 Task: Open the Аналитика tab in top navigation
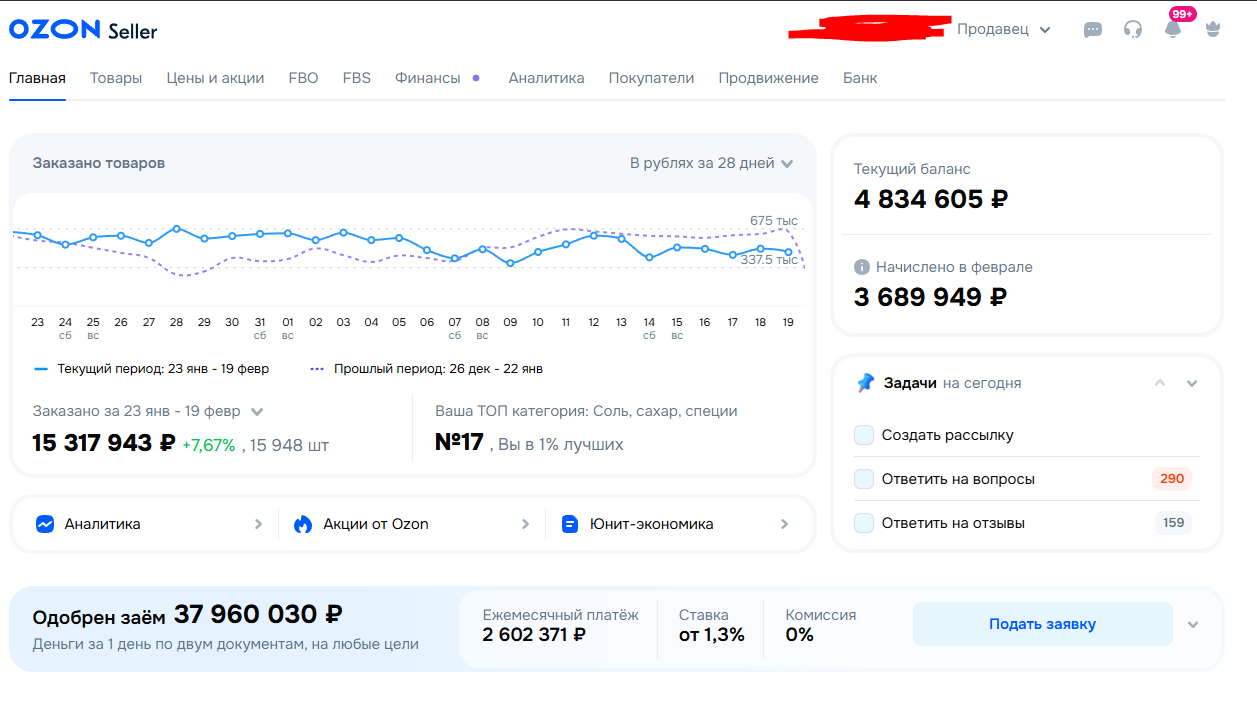pyautogui.click(x=546, y=78)
